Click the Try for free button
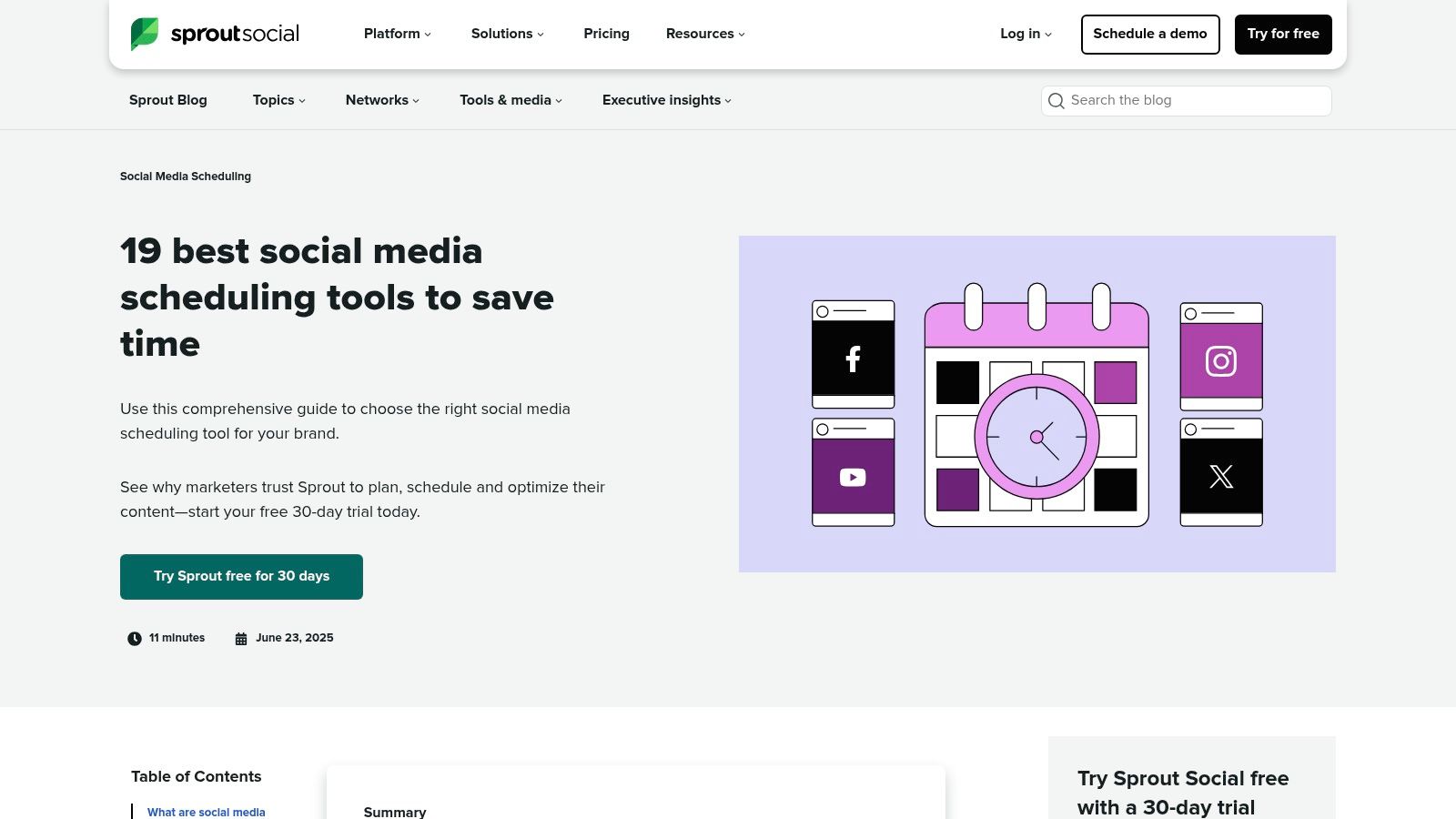The image size is (1456, 819). coord(1283,35)
